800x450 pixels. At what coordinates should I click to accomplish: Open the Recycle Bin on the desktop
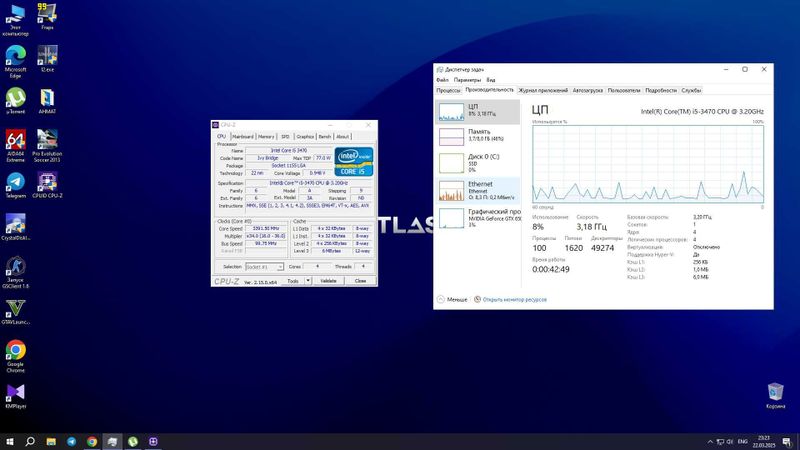775,396
